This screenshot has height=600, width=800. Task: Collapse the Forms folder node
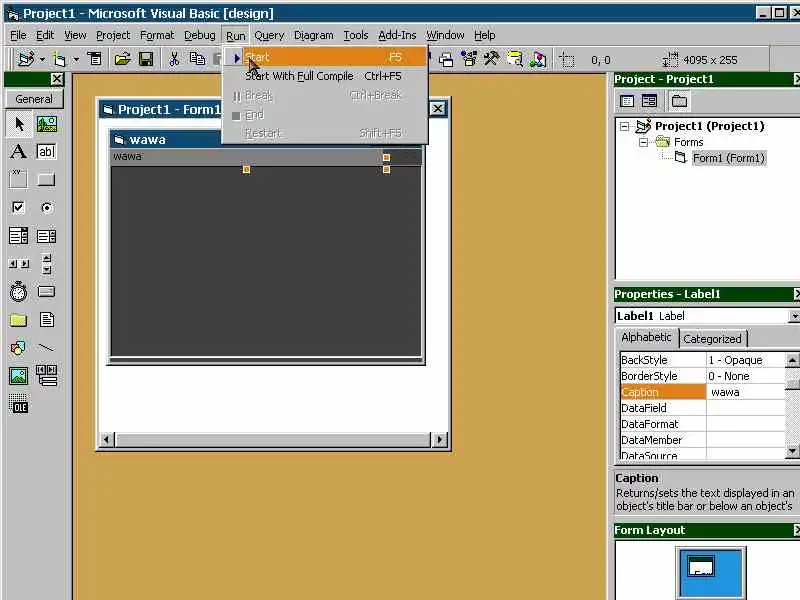click(643, 142)
